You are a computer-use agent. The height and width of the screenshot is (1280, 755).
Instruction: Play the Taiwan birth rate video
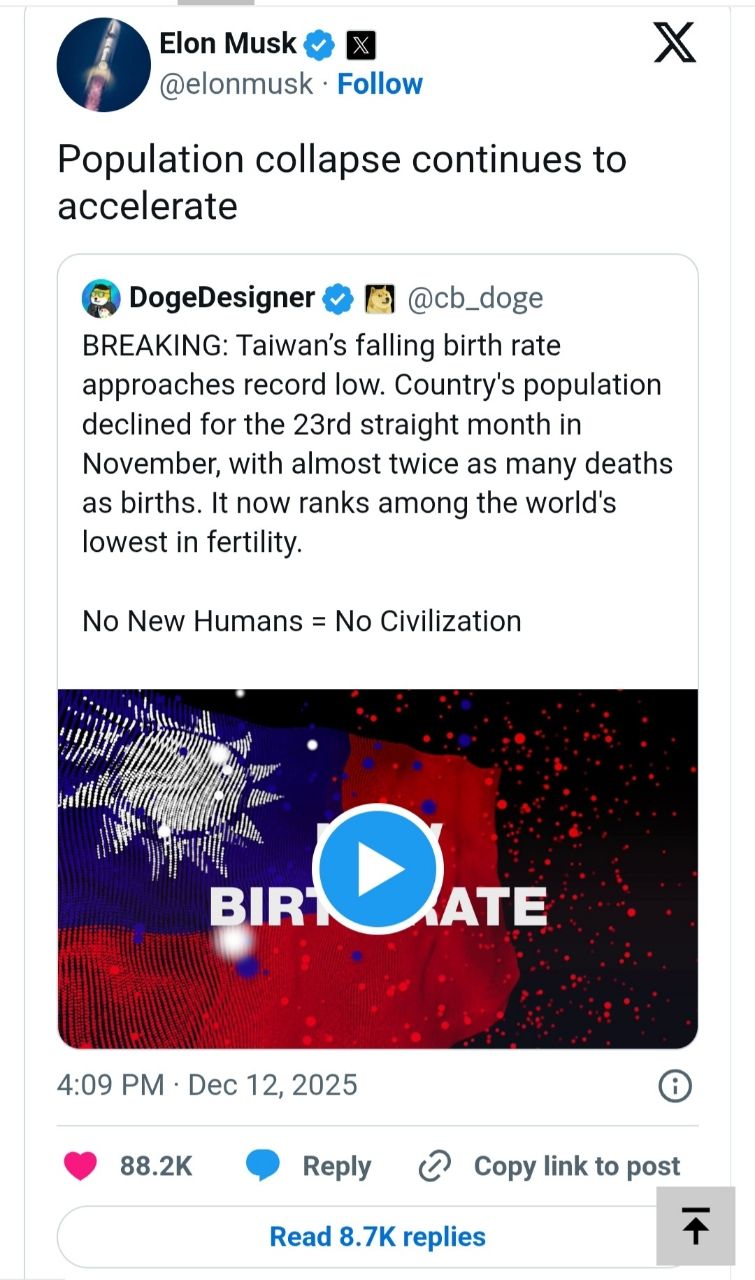377,868
